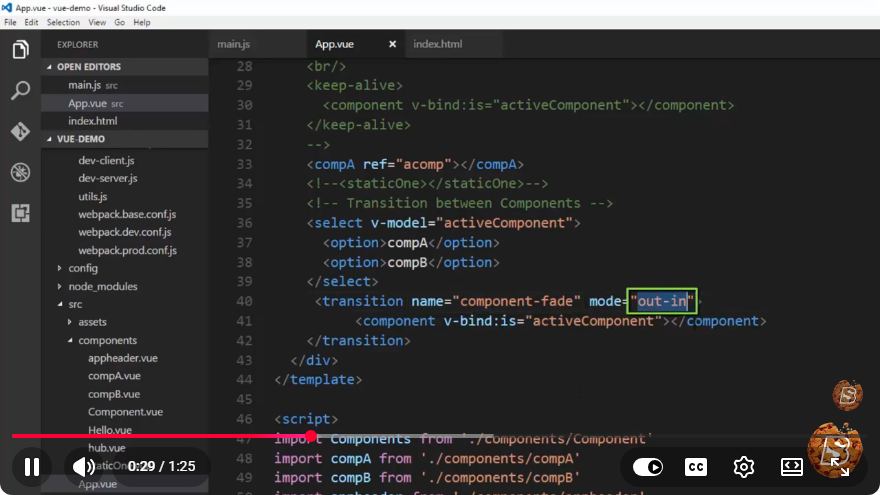
Task: Open the Selection menu
Action: coord(63,22)
